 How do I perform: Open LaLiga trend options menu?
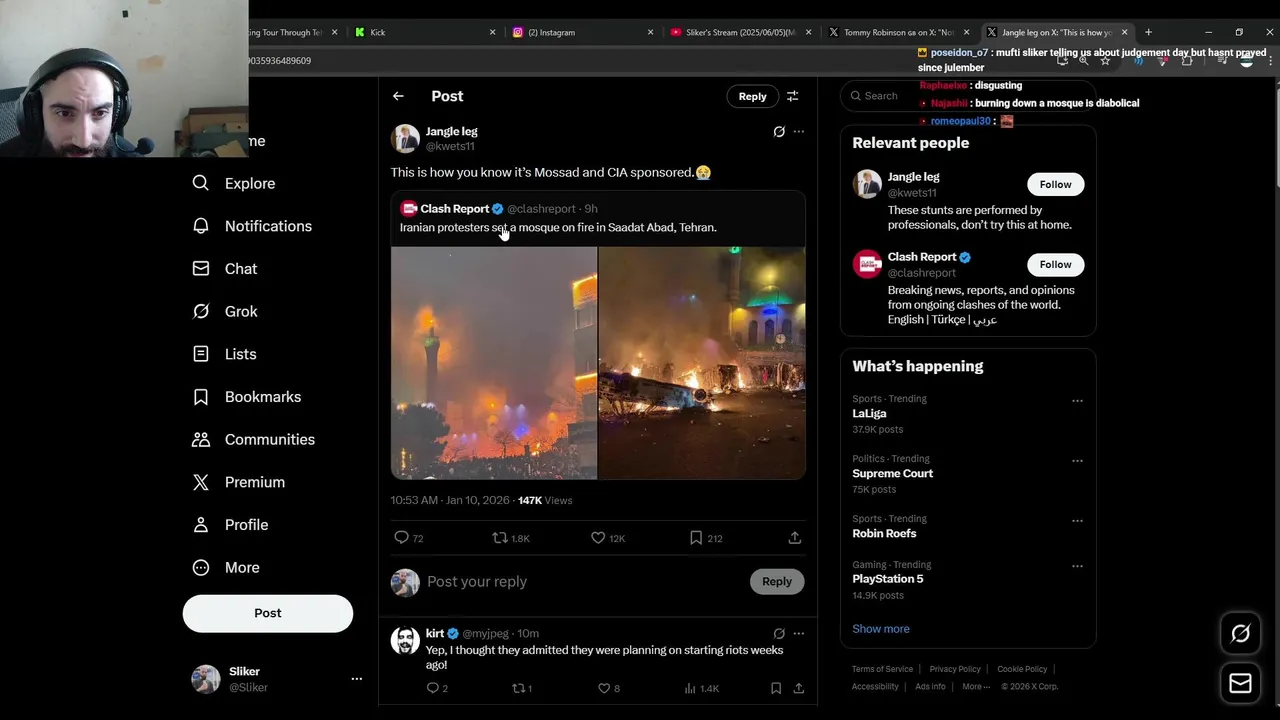click(1077, 401)
